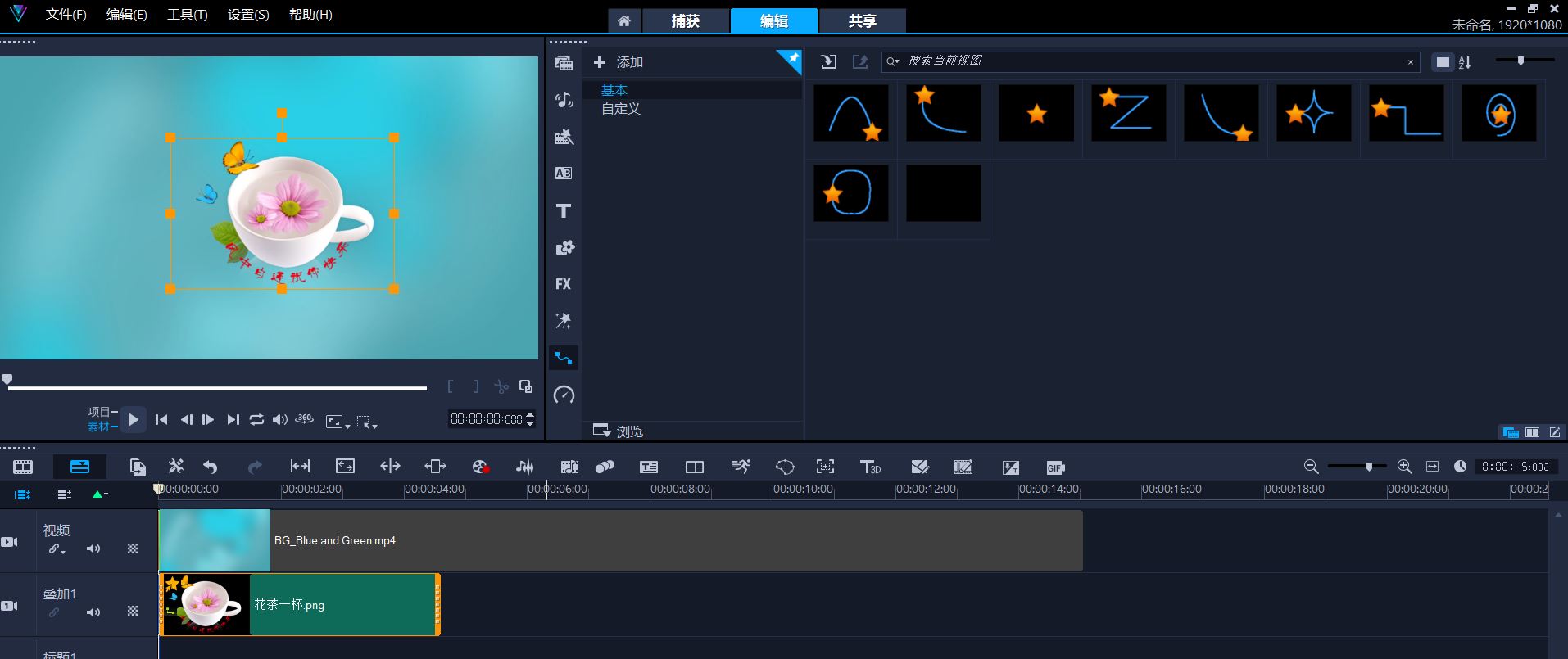Adjust the library thumbnail size slider

(1524, 60)
